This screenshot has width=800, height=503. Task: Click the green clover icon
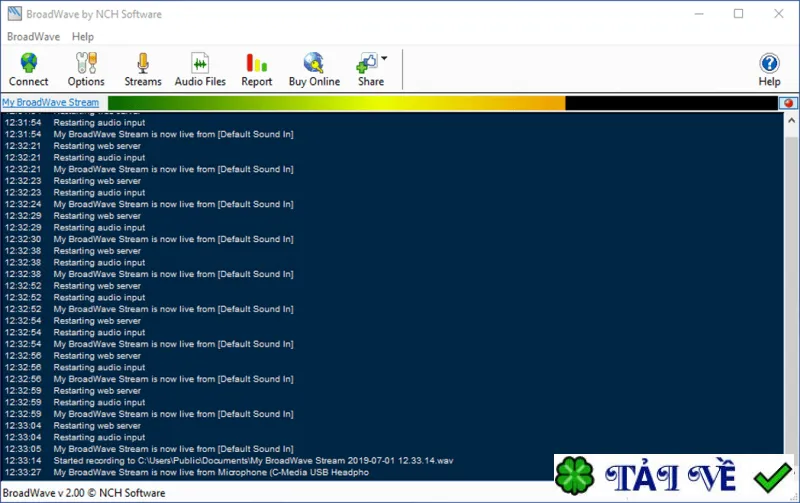(x=574, y=476)
